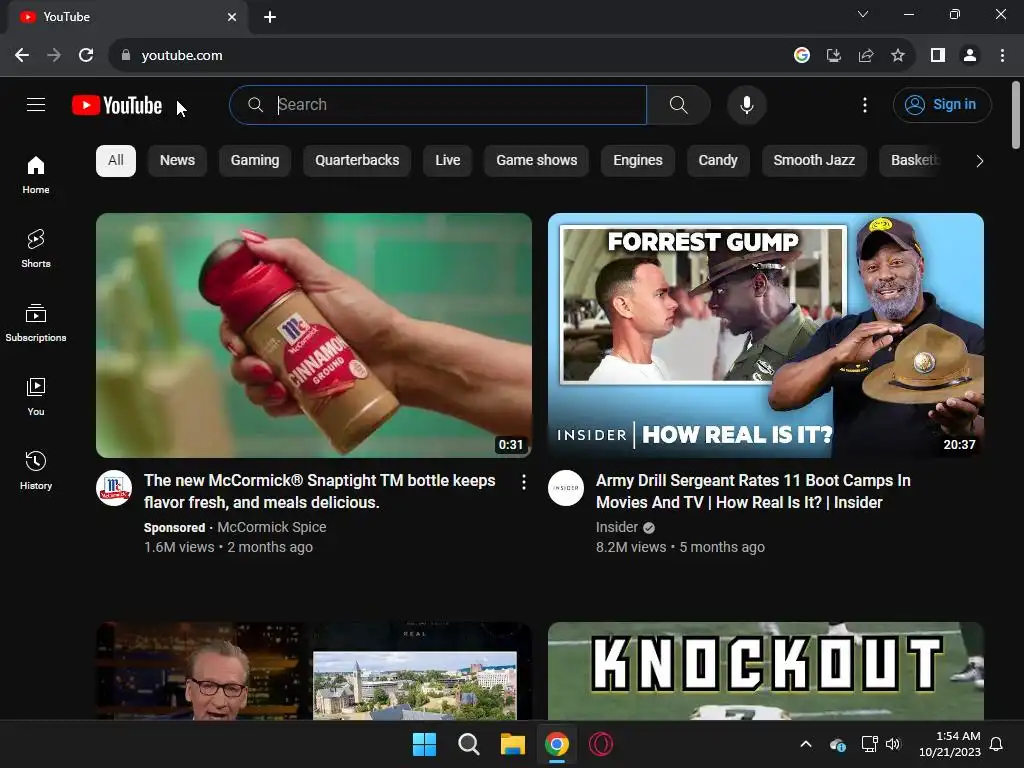Open Chrome tab search dropdown
The image size is (1024, 768).
(863, 14)
